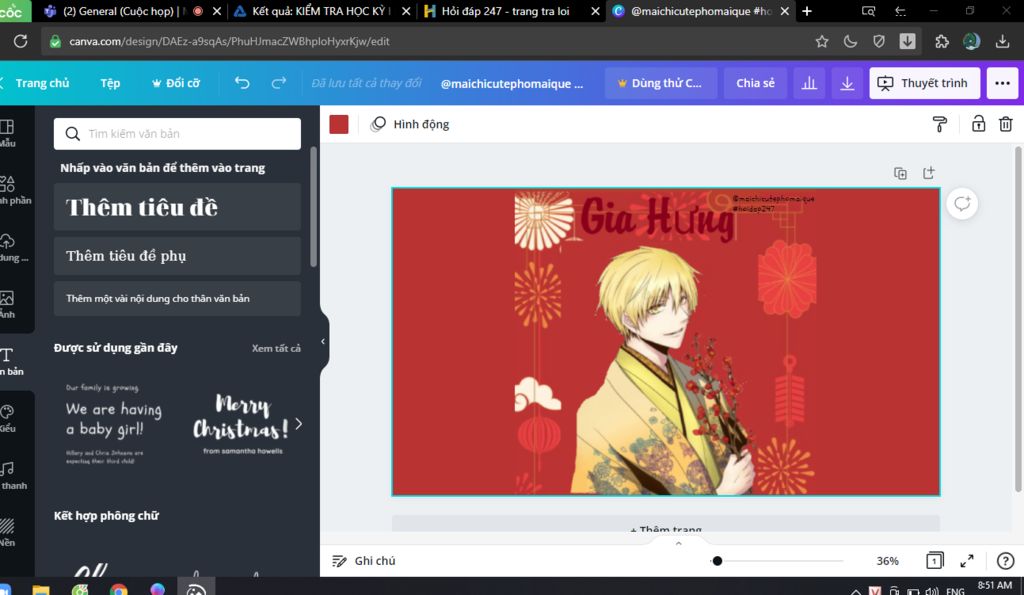Bookmark the page with the star icon

click(822, 41)
